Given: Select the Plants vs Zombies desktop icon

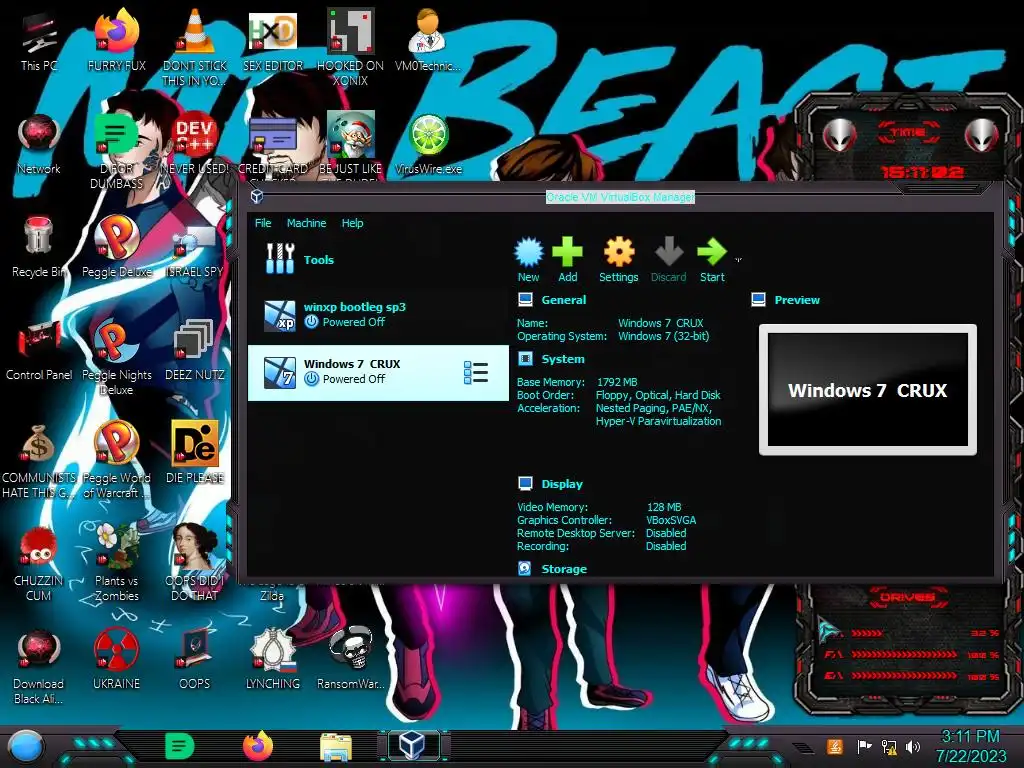Looking at the screenshot, I should coord(116,564).
